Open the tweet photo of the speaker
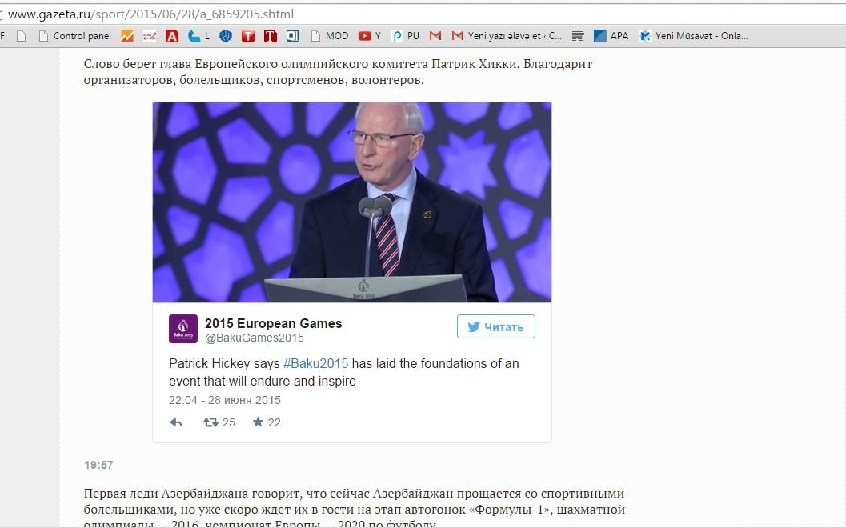 pos(352,202)
